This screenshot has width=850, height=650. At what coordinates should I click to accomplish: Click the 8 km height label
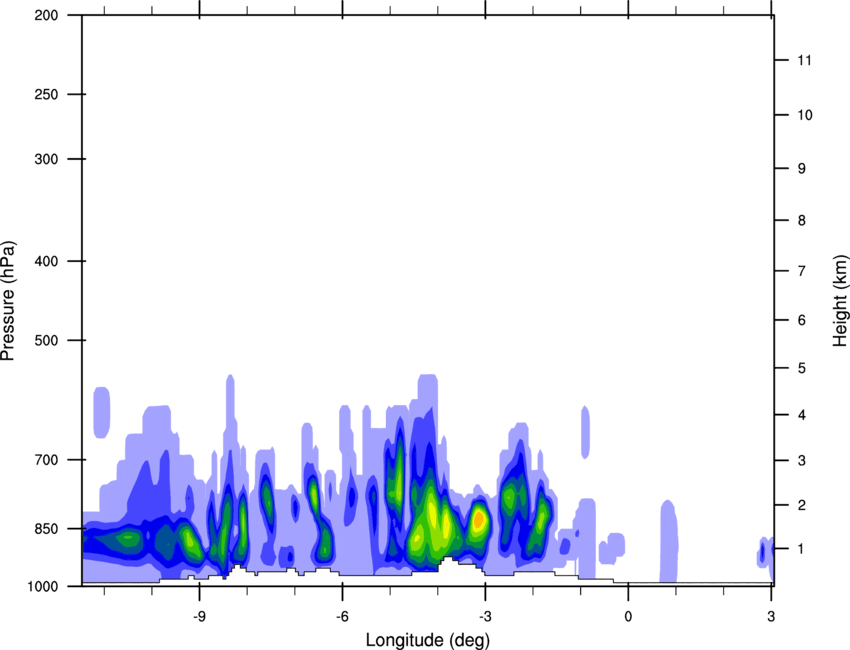[802, 220]
